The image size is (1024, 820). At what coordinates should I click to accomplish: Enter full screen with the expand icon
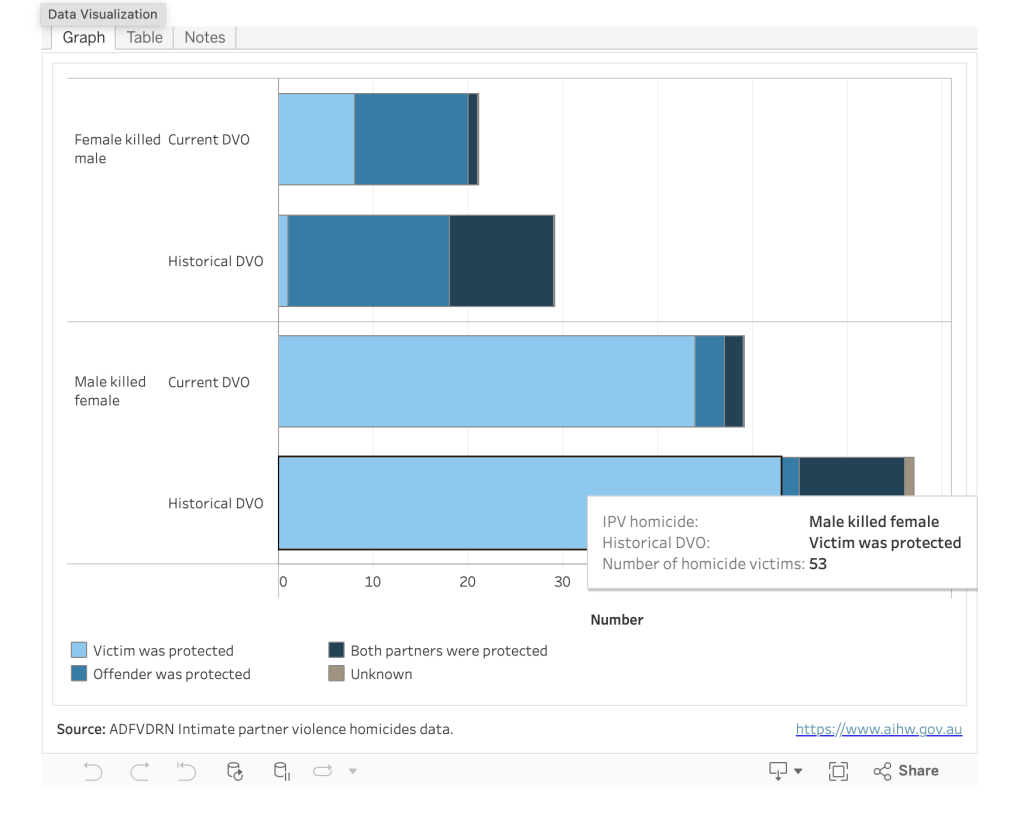pyautogui.click(x=838, y=771)
